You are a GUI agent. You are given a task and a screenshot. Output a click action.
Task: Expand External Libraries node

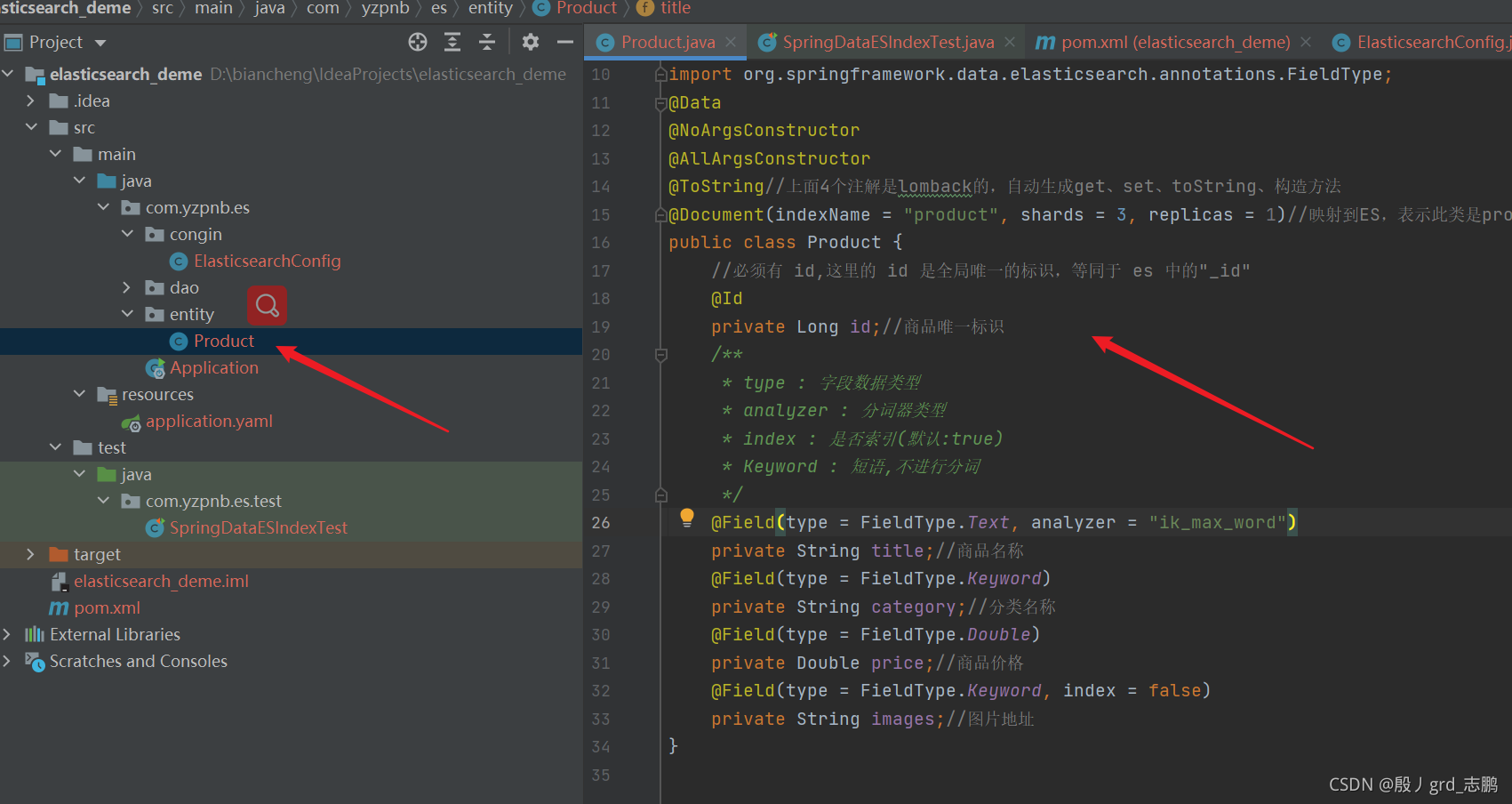8,634
